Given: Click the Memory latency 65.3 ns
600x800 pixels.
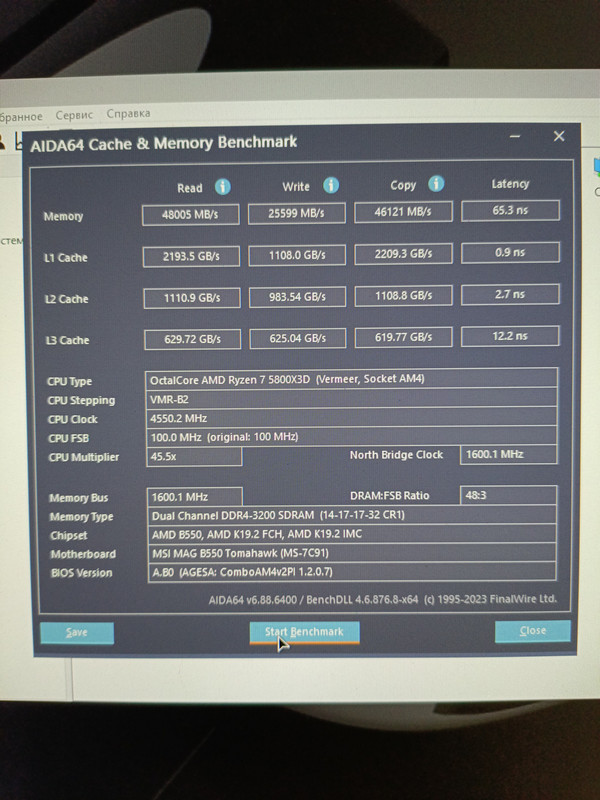Looking at the screenshot, I should [510, 210].
